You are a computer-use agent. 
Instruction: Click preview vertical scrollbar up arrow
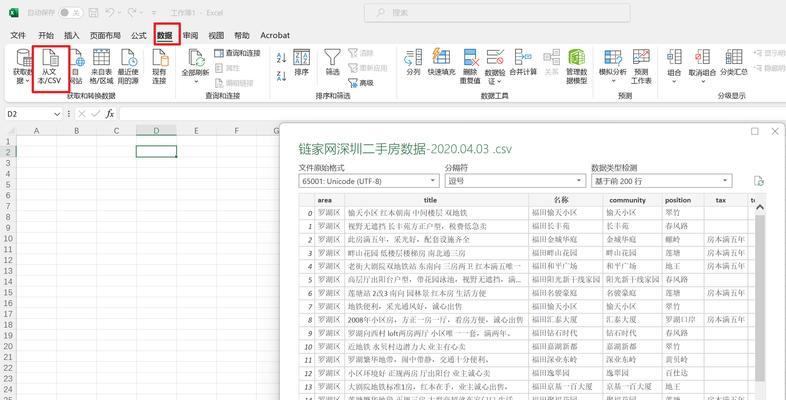pos(759,208)
